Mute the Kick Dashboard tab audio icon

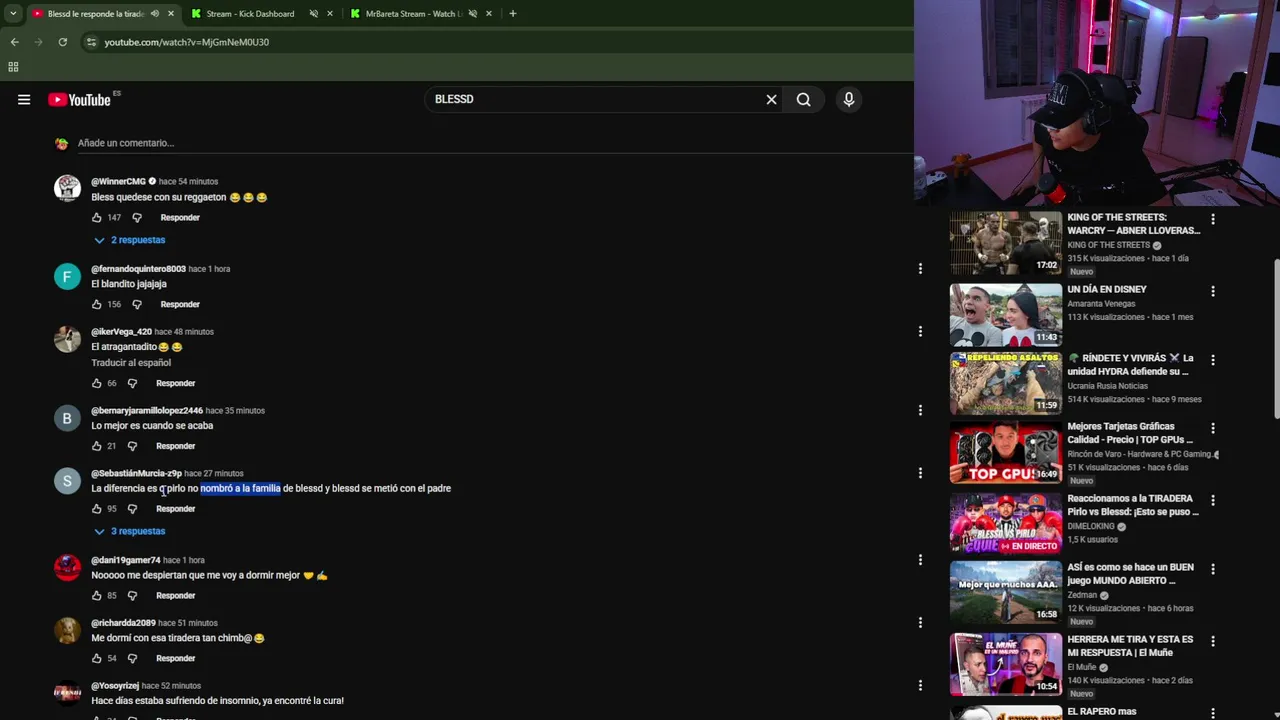(313, 14)
